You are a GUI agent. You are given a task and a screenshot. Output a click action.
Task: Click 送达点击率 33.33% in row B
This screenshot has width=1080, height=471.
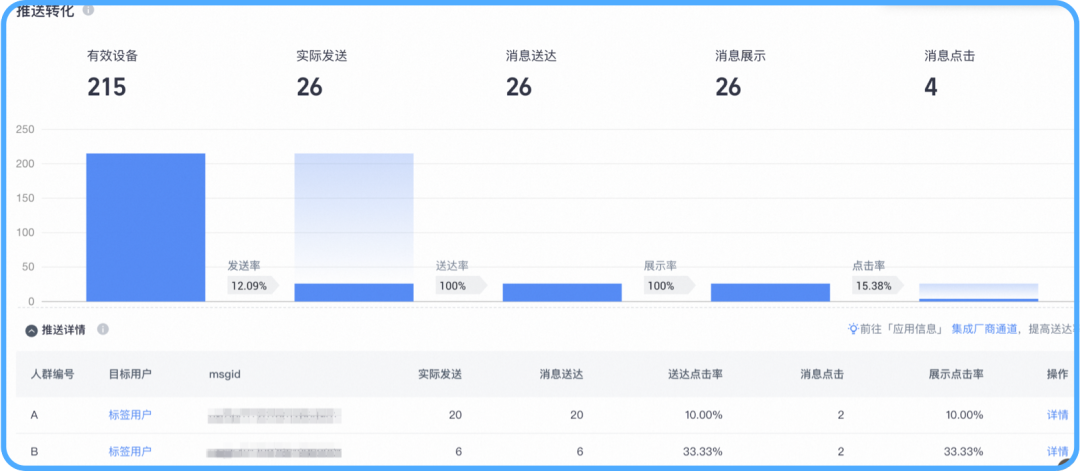[703, 452]
